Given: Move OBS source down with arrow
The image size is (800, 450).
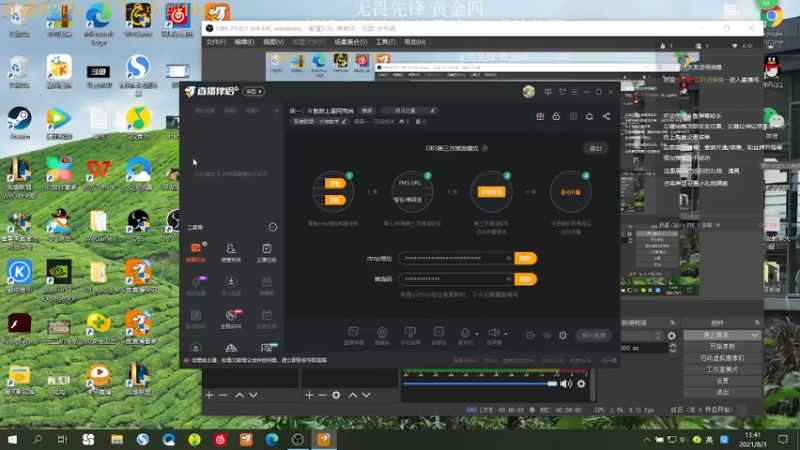Looking at the screenshot, I should click(x=366, y=395).
